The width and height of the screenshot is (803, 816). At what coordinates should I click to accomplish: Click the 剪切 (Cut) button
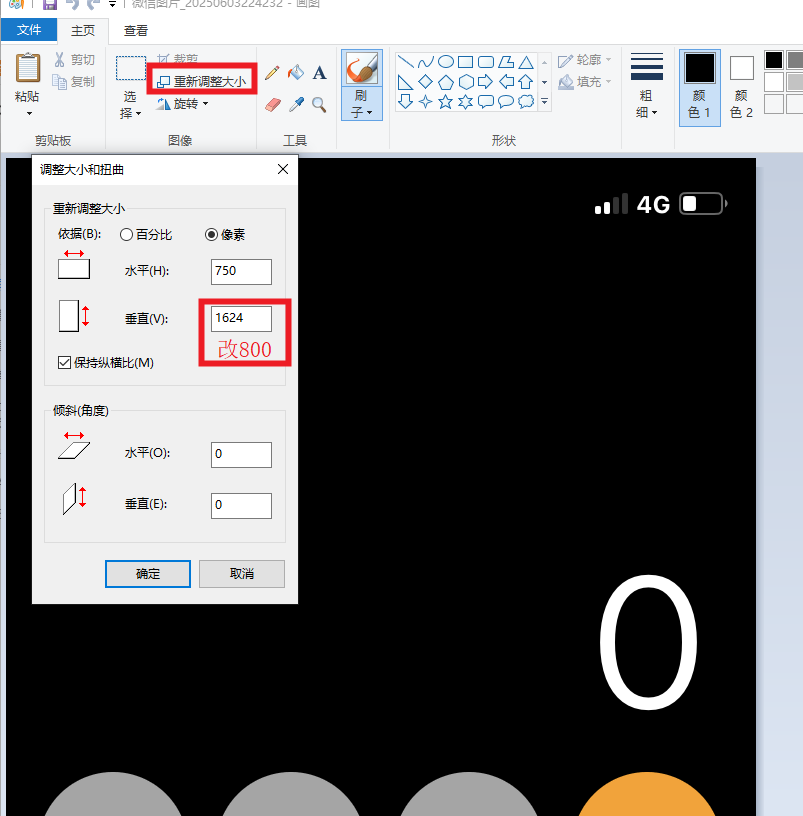[x=75, y=60]
